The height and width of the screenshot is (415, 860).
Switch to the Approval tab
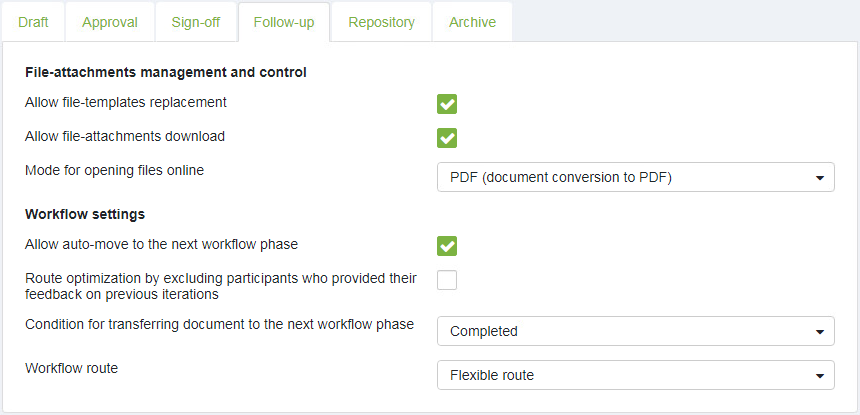(x=110, y=22)
